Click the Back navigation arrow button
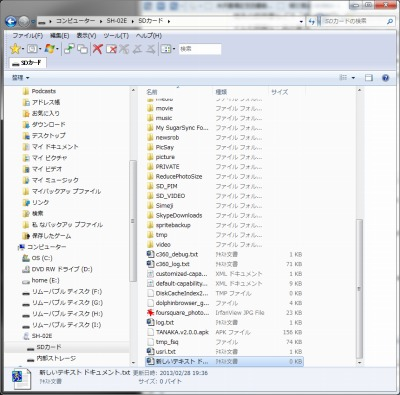The height and width of the screenshot is (395, 400). [11, 21]
